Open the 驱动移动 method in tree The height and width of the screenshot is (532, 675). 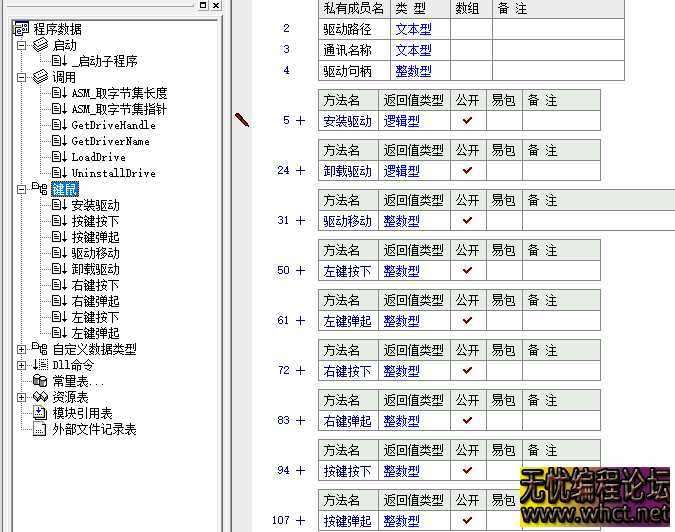95,253
